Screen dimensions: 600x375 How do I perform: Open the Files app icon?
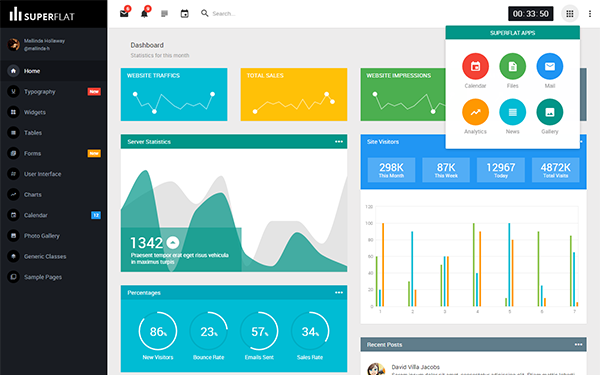point(512,66)
